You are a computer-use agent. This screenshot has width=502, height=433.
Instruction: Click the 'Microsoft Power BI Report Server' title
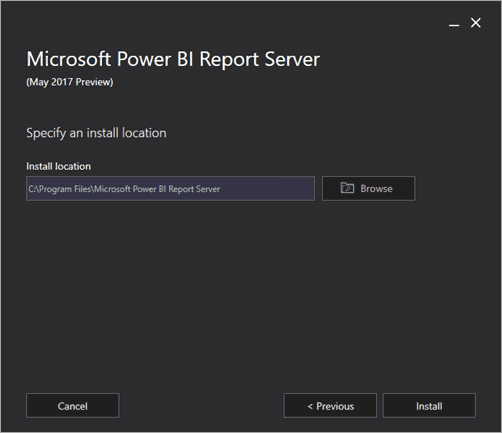173,59
